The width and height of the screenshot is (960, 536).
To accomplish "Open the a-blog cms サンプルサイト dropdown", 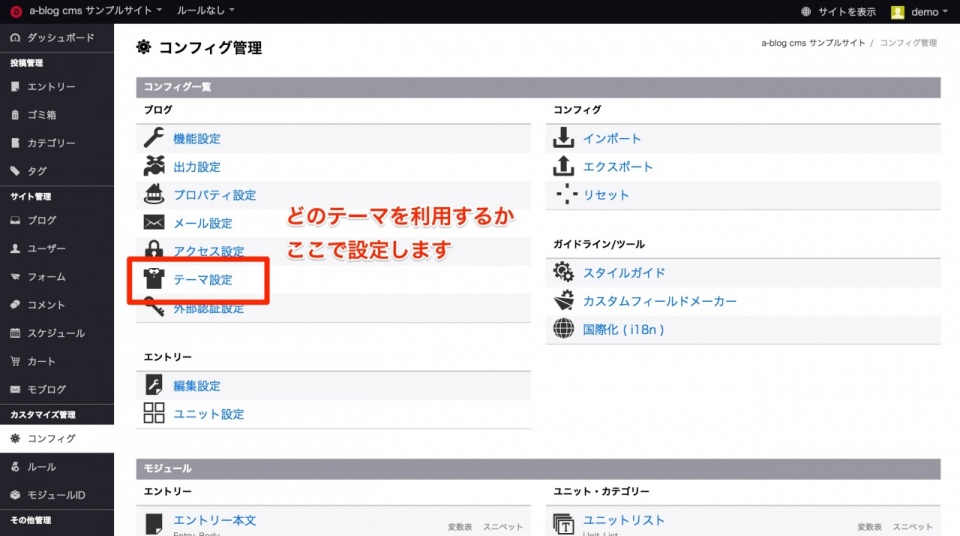I will point(96,10).
